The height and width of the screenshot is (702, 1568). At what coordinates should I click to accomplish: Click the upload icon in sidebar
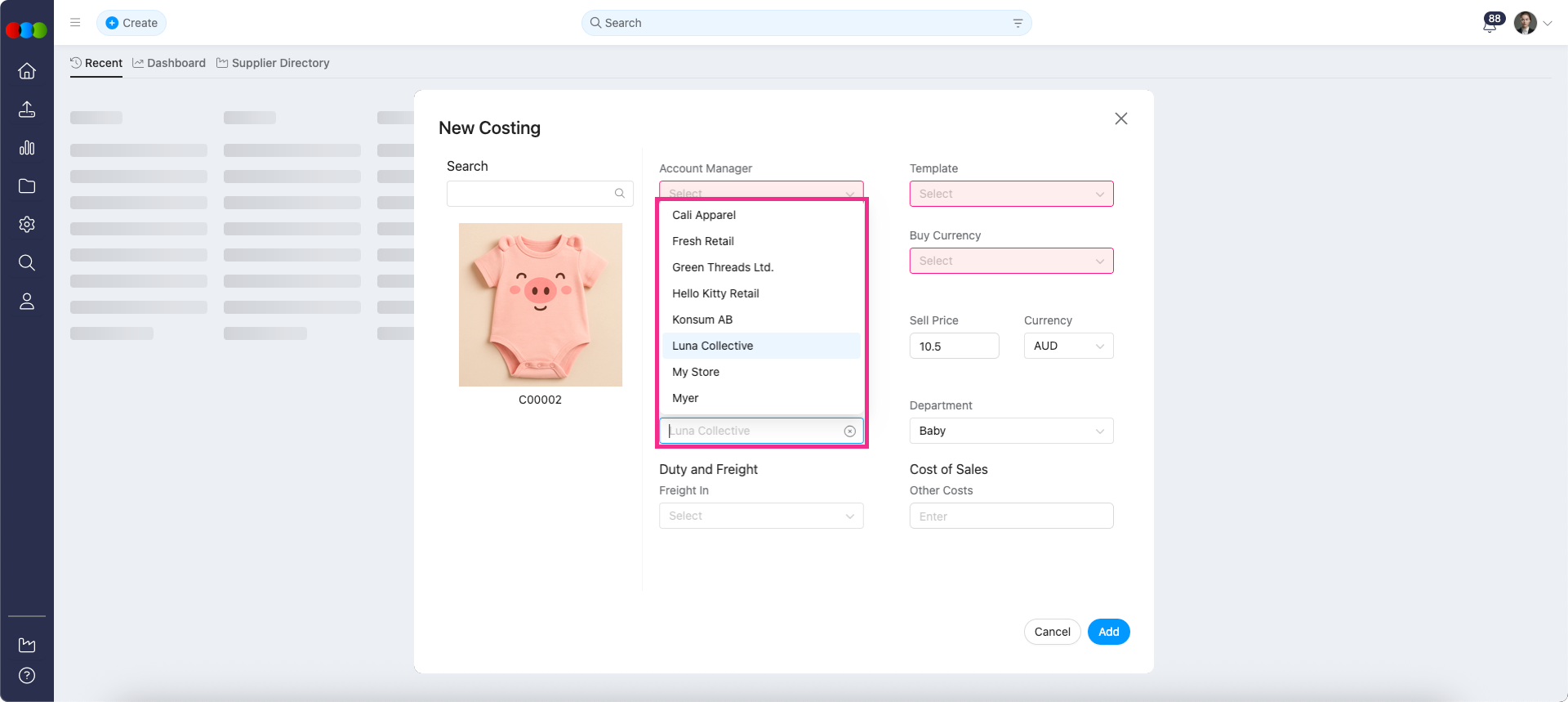click(27, 110)
